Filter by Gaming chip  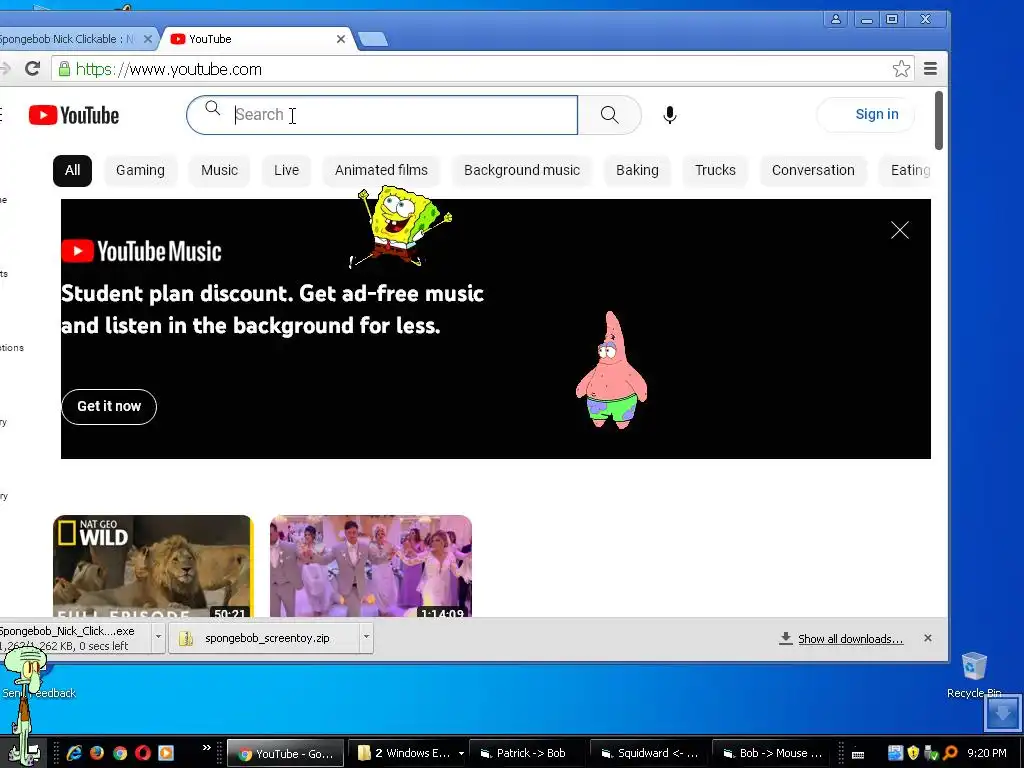point(140,170)
